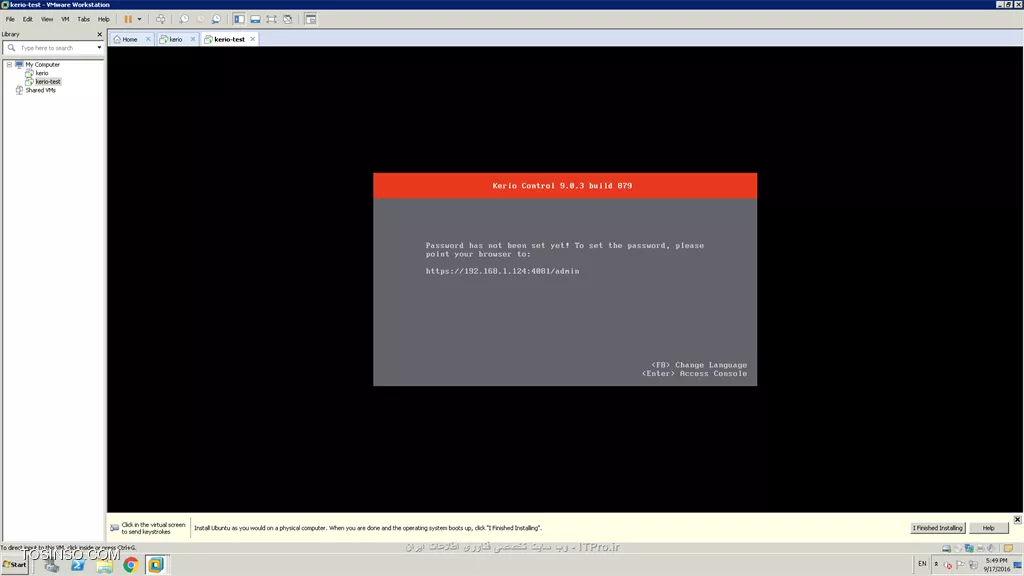Dismiss the install hint bar
Image resolution: width=1024 pixels, height=576 pixels.
[1017, 519]
